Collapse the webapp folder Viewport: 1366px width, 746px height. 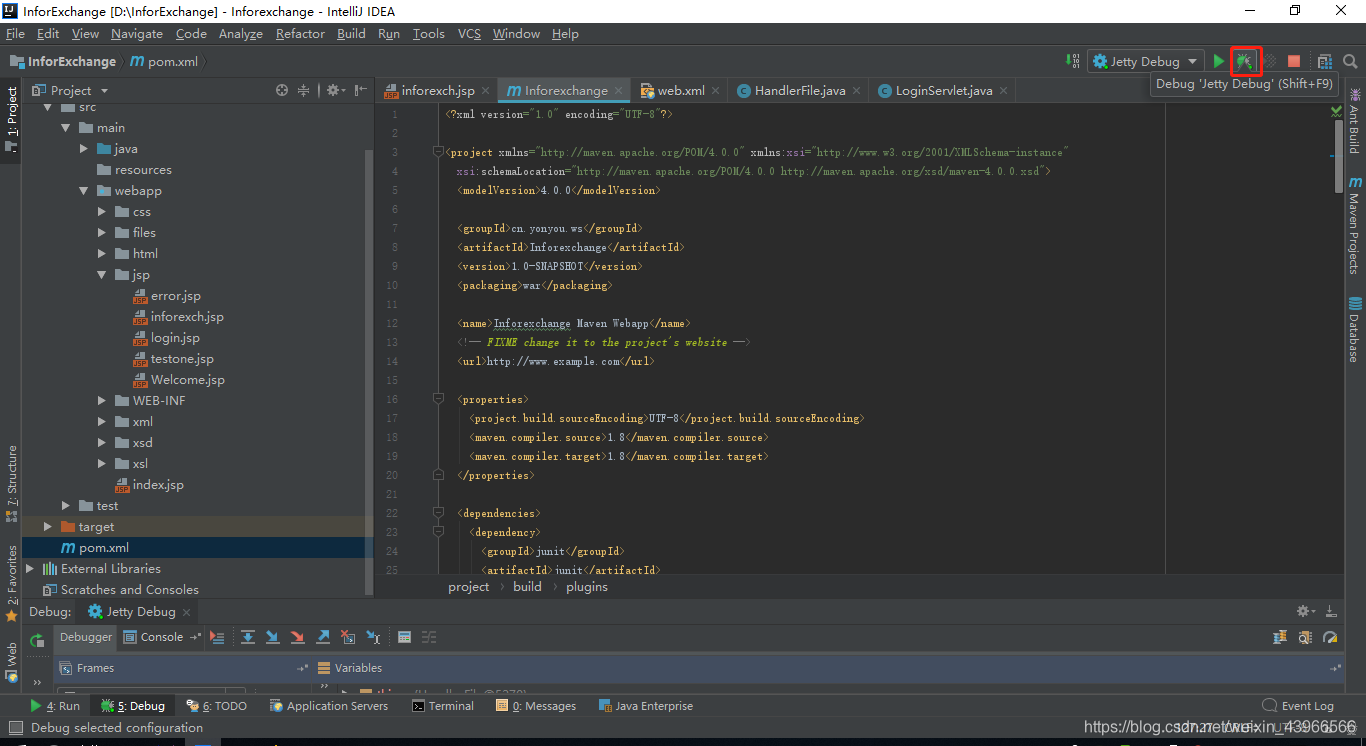click(x=84, y=191)
